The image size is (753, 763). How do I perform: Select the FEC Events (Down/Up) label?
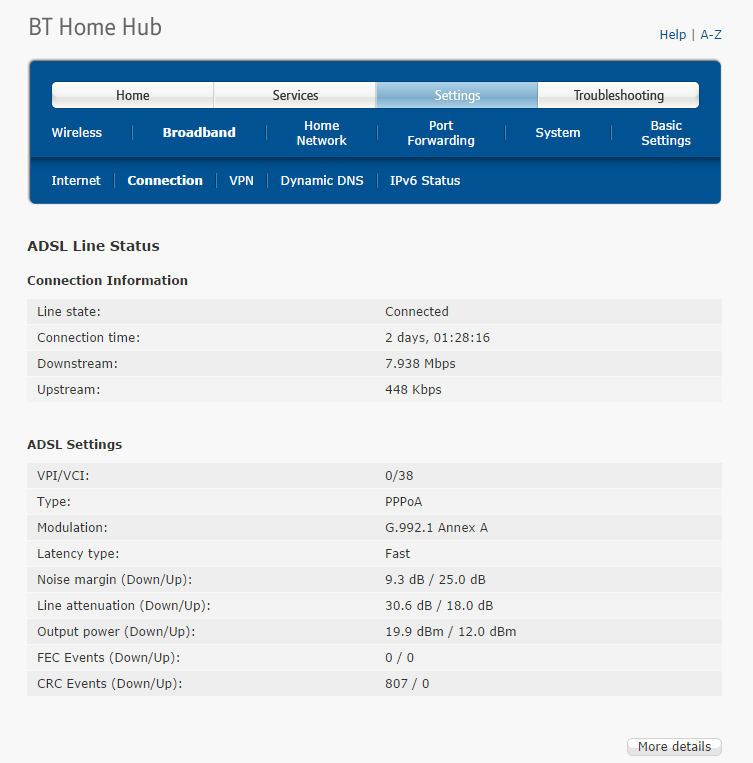pos(109,658)
